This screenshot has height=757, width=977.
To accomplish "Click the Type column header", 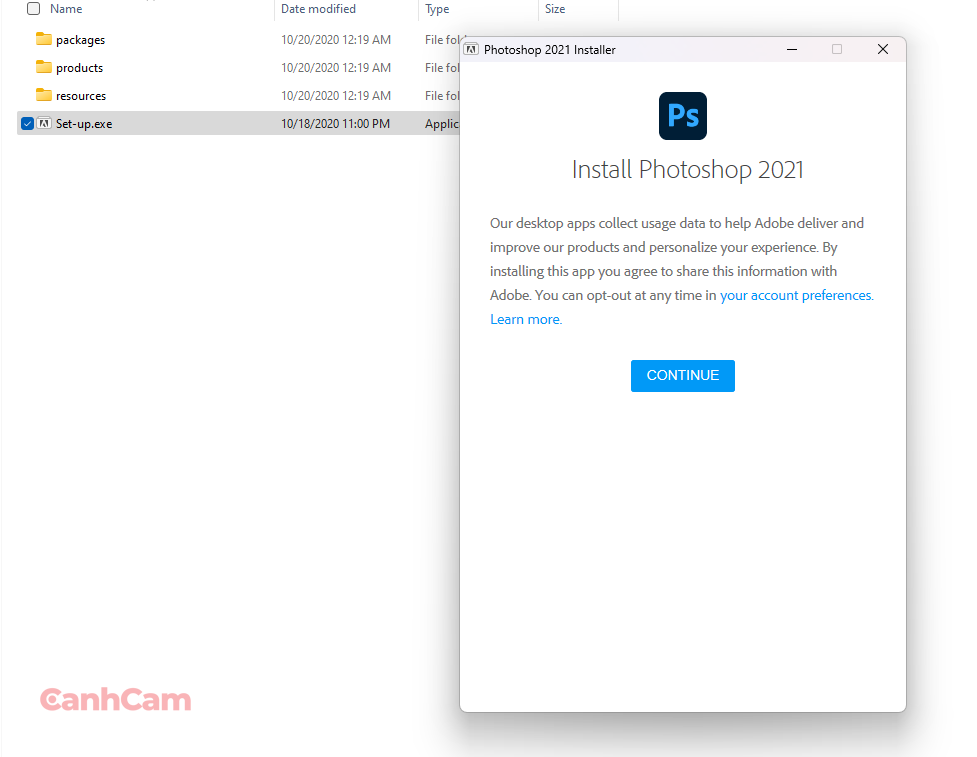I will [437, 9].
